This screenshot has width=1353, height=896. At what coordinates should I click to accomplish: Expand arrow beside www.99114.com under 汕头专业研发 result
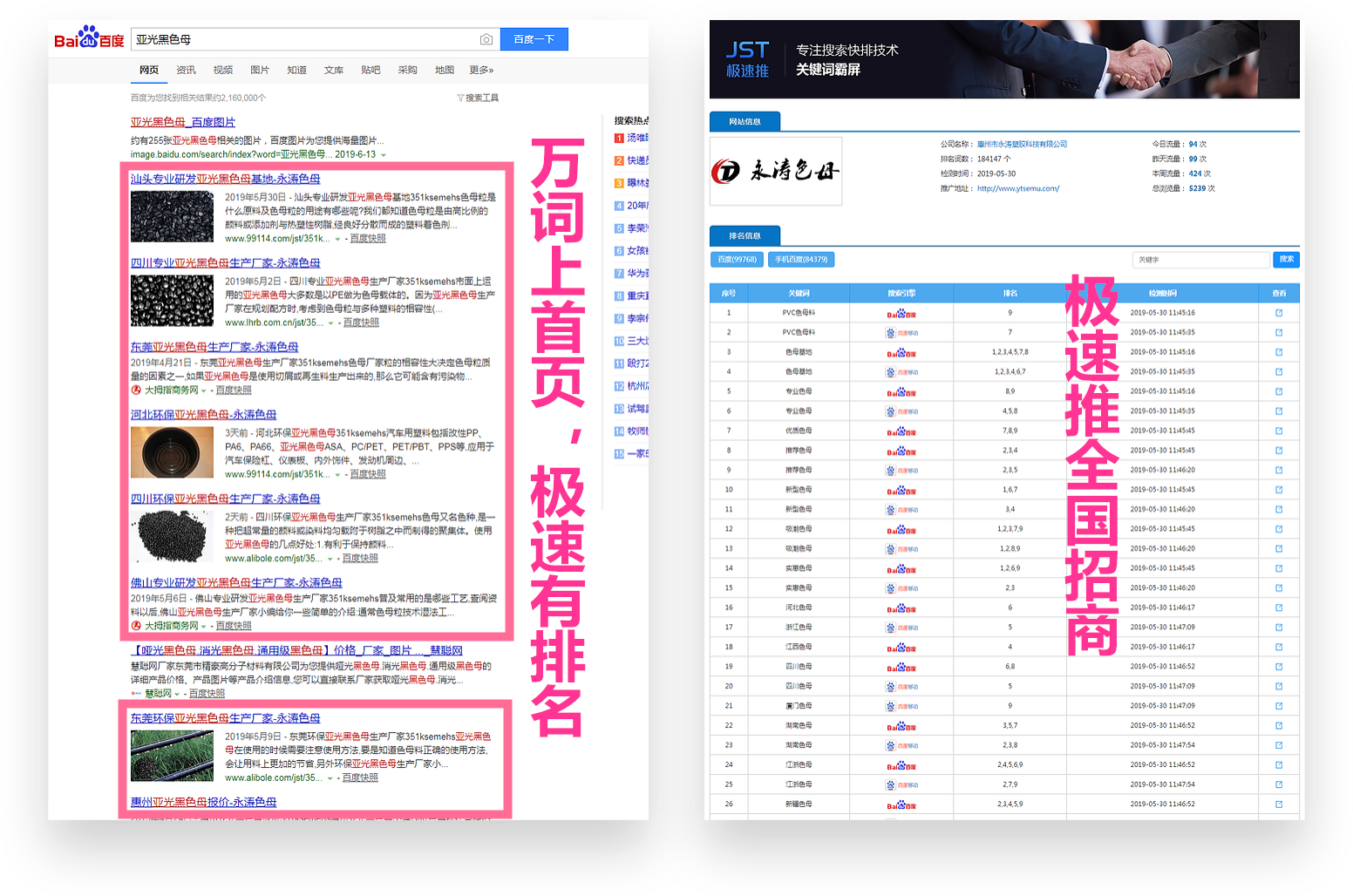pyautogui.click(x=337, y=239)
